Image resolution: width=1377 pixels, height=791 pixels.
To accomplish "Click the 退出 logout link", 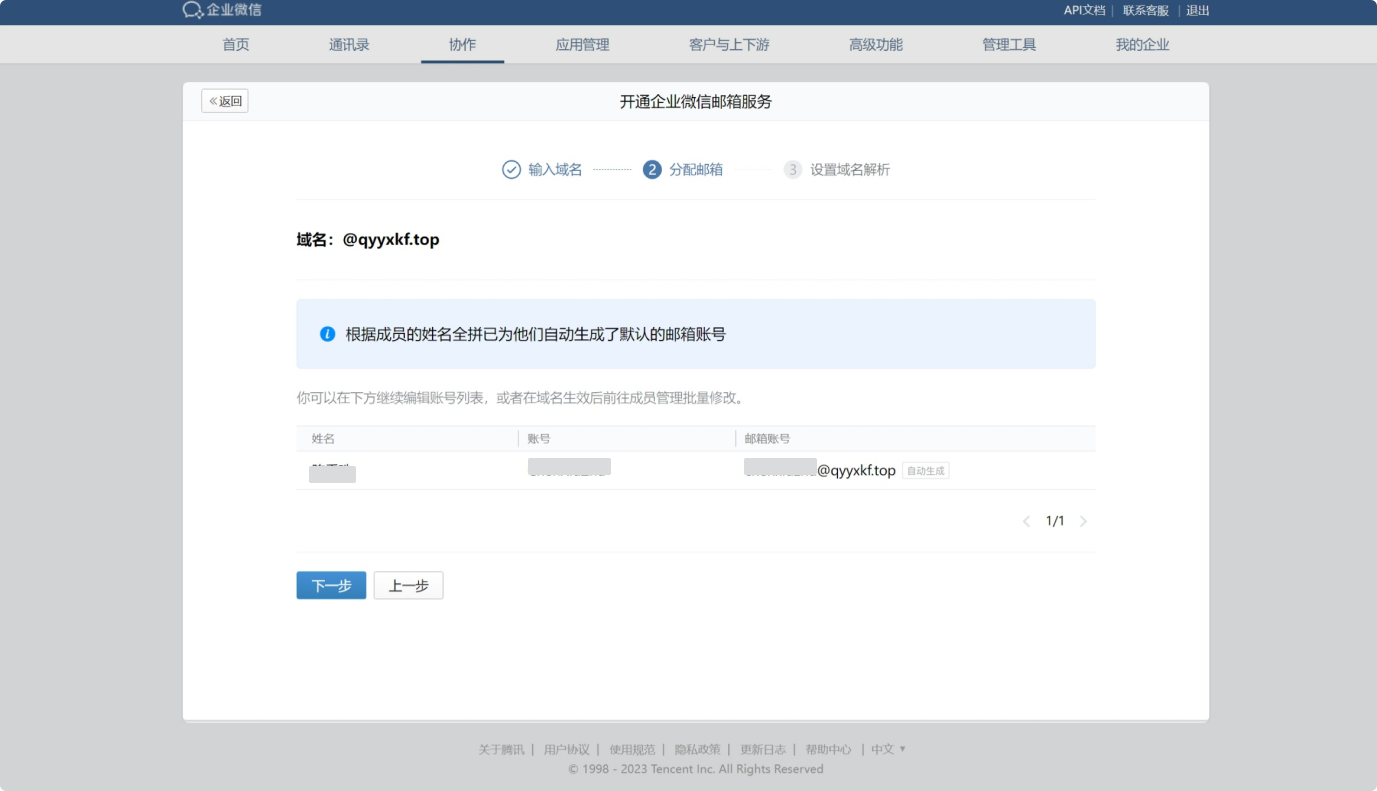I will coord(1197,11).
